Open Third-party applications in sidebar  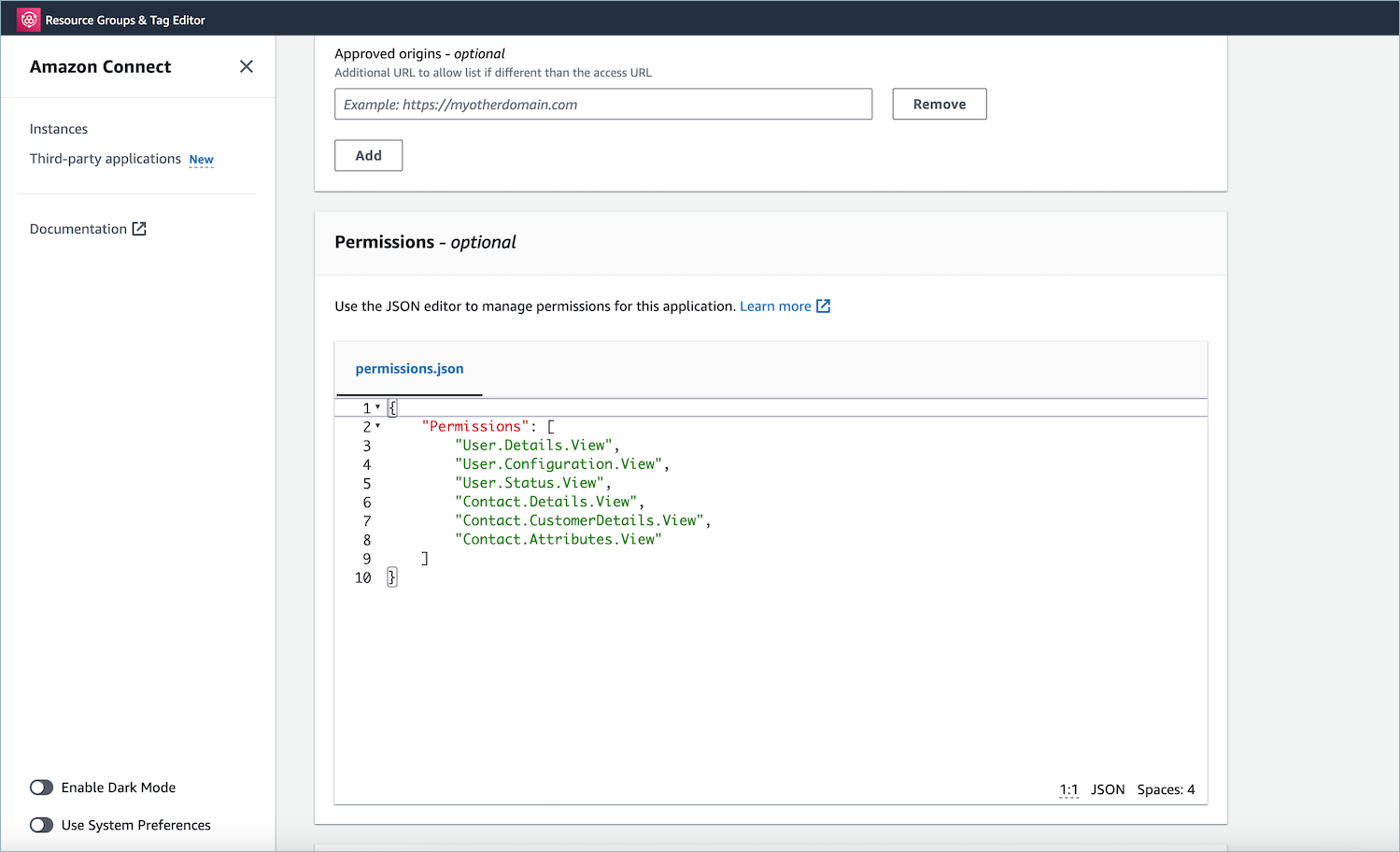point(106,159)
